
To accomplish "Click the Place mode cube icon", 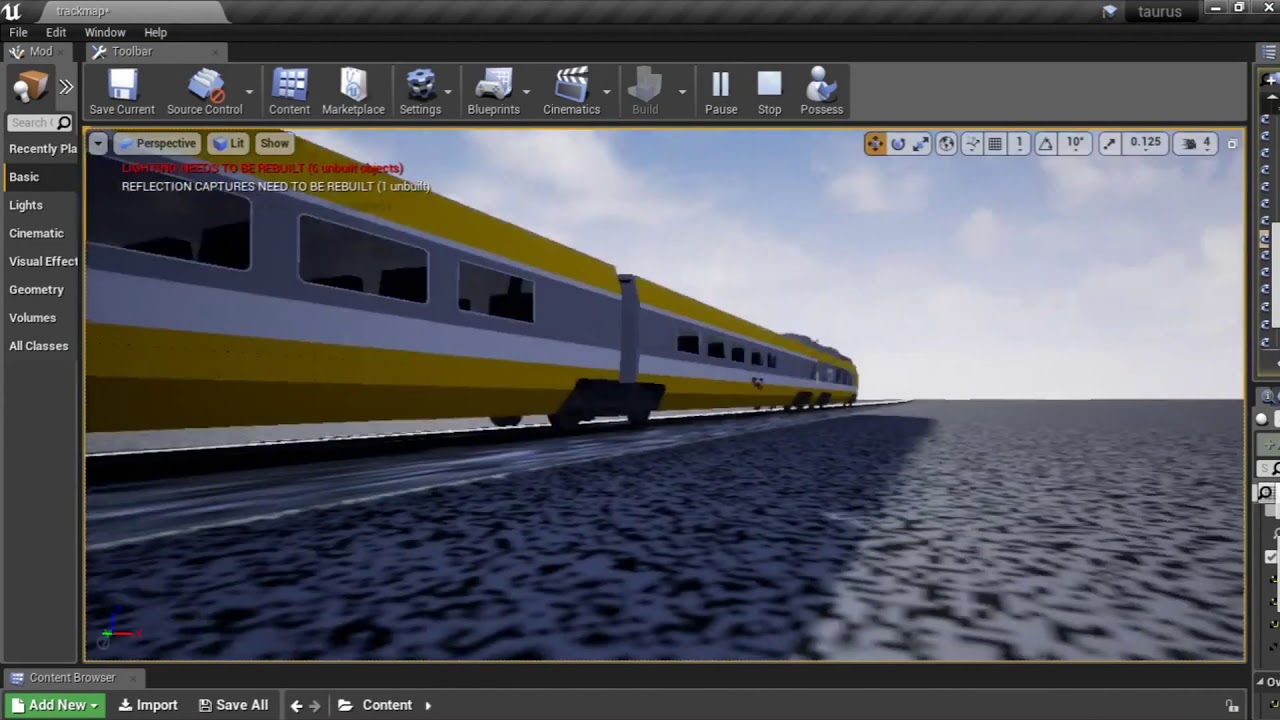I will 29,88.
